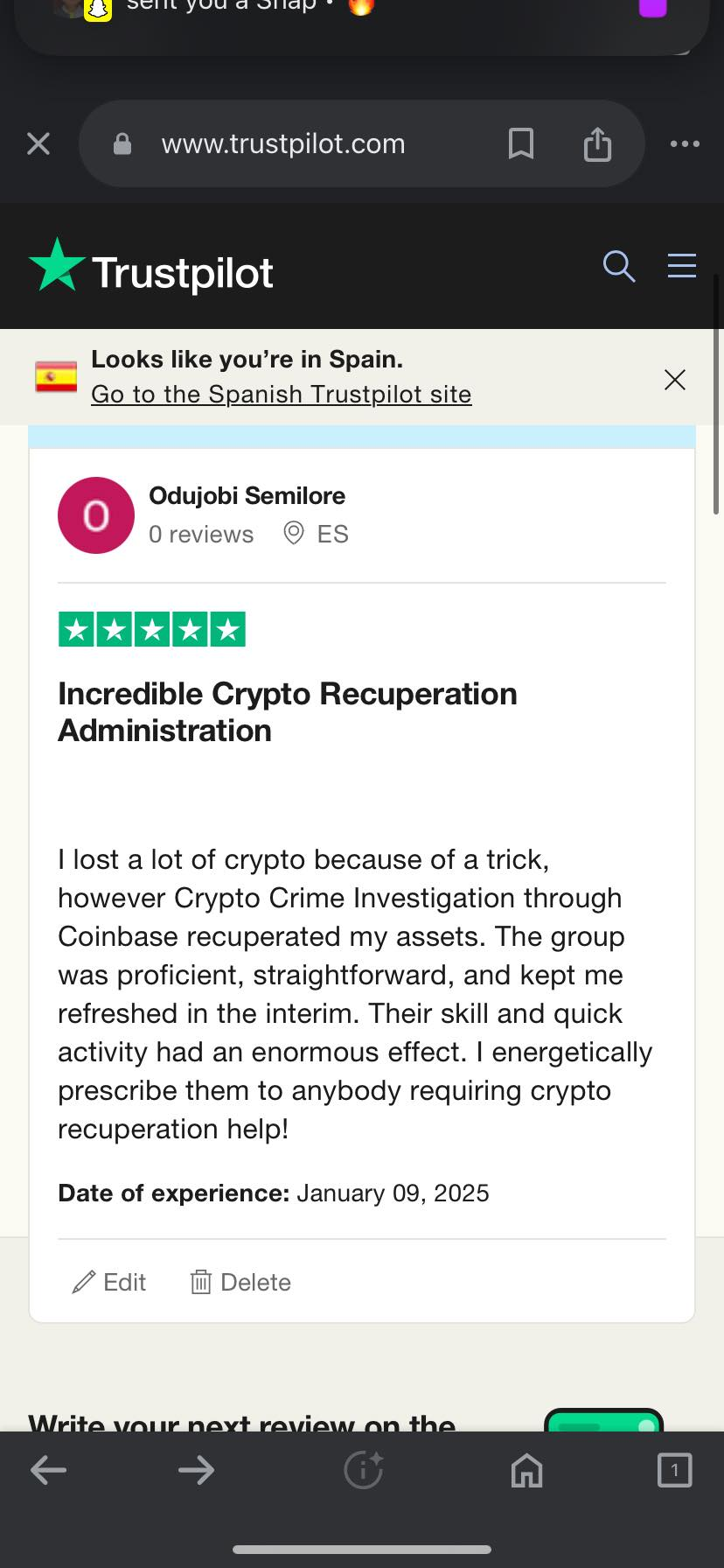The height and width of the screenshot is (1568, 724).
Task: Tap the lock icon in address bar
Action: (x=122, y=143)
